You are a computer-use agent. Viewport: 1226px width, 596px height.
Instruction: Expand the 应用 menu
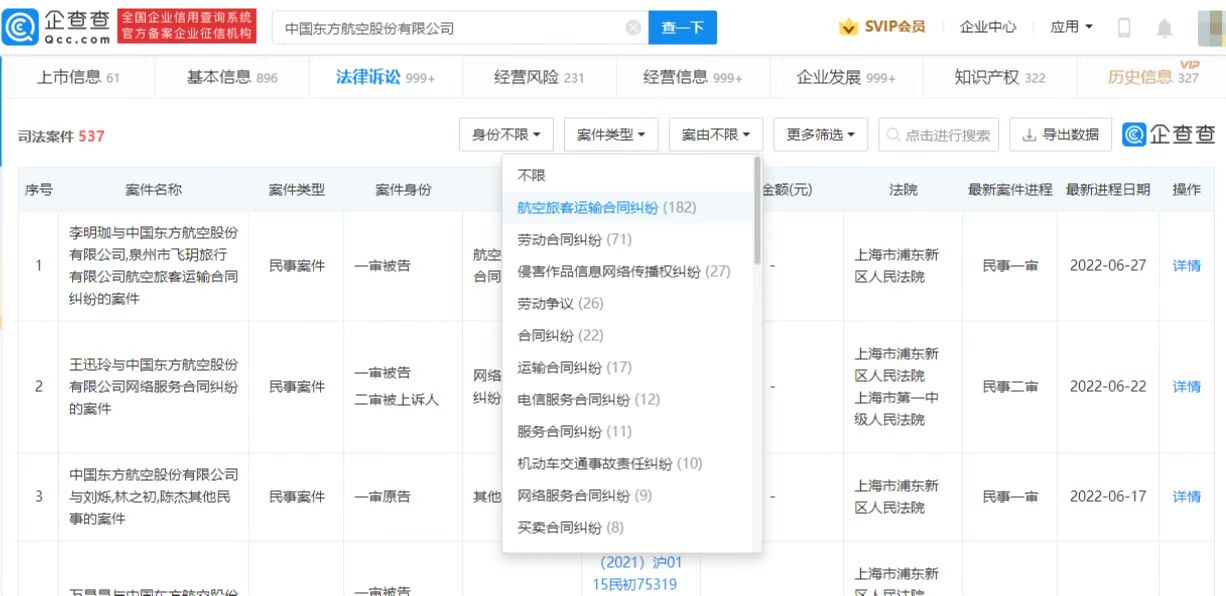pos(1071,27)
